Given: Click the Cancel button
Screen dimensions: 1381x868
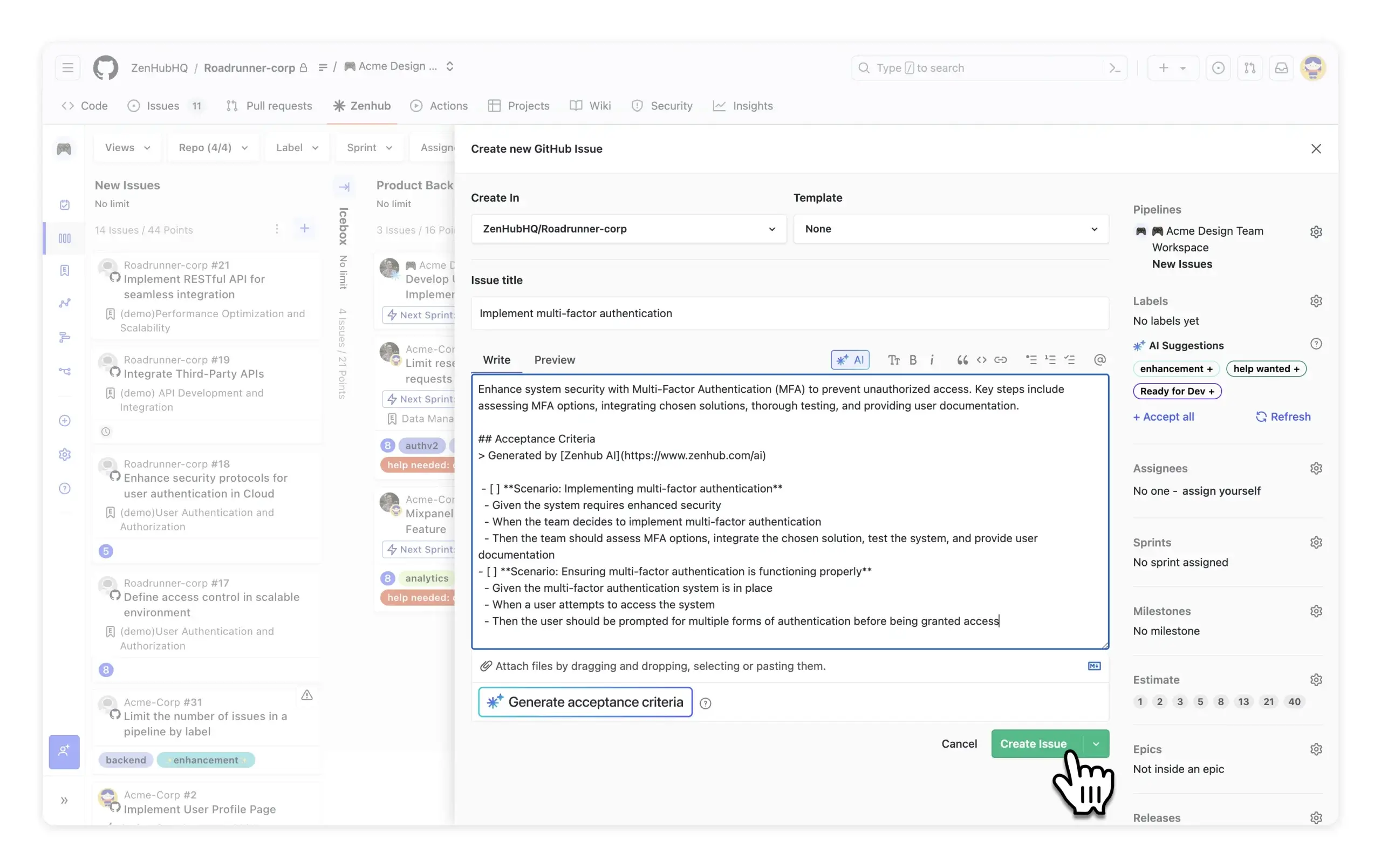Looking at the screenshot, I should coord(959,743).
